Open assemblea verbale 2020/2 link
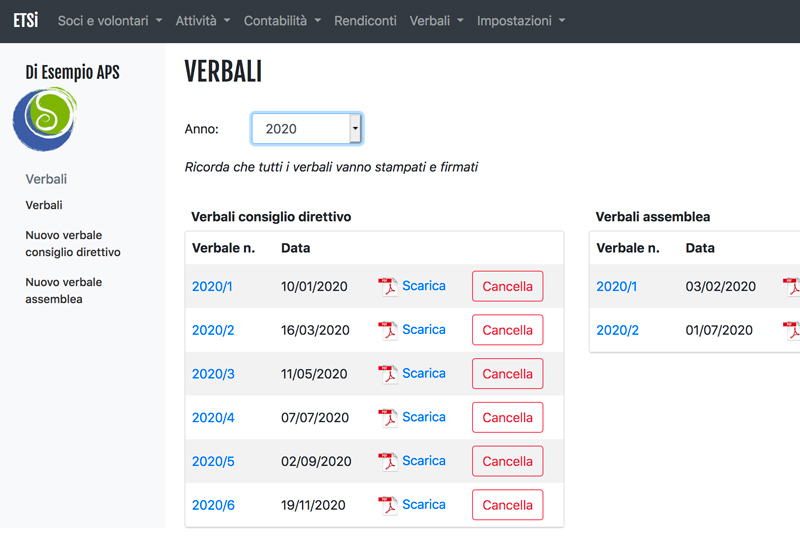 click(617, 330)
